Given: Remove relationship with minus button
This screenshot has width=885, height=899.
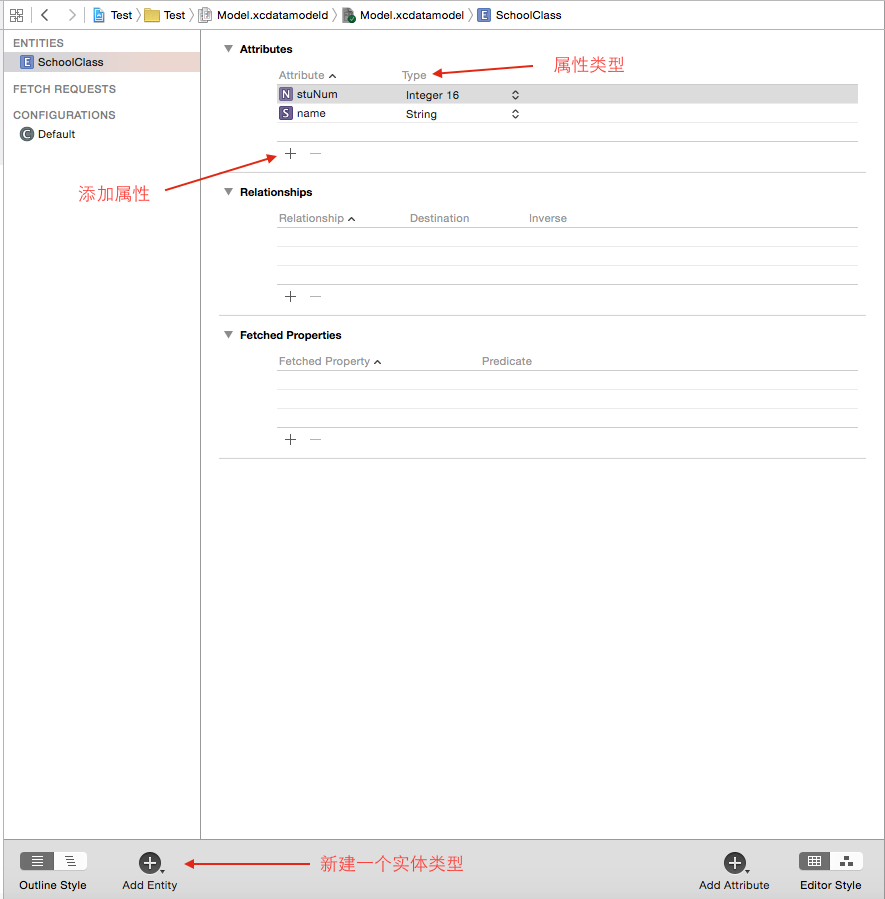Looking at the screenshot, I should (315, 296).
